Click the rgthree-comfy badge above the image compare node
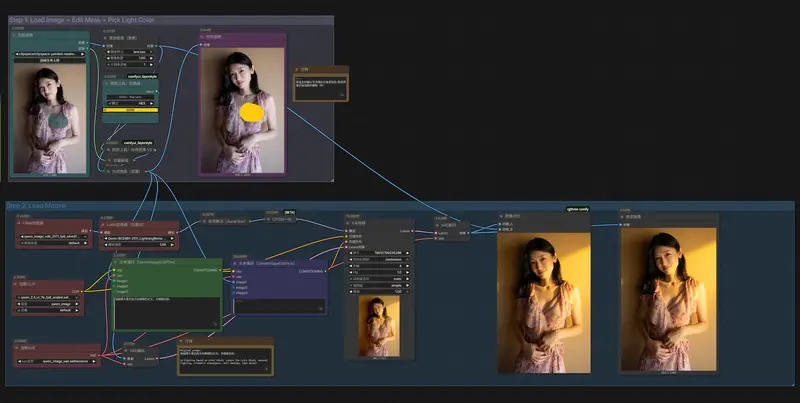 (x=578, y=209)
